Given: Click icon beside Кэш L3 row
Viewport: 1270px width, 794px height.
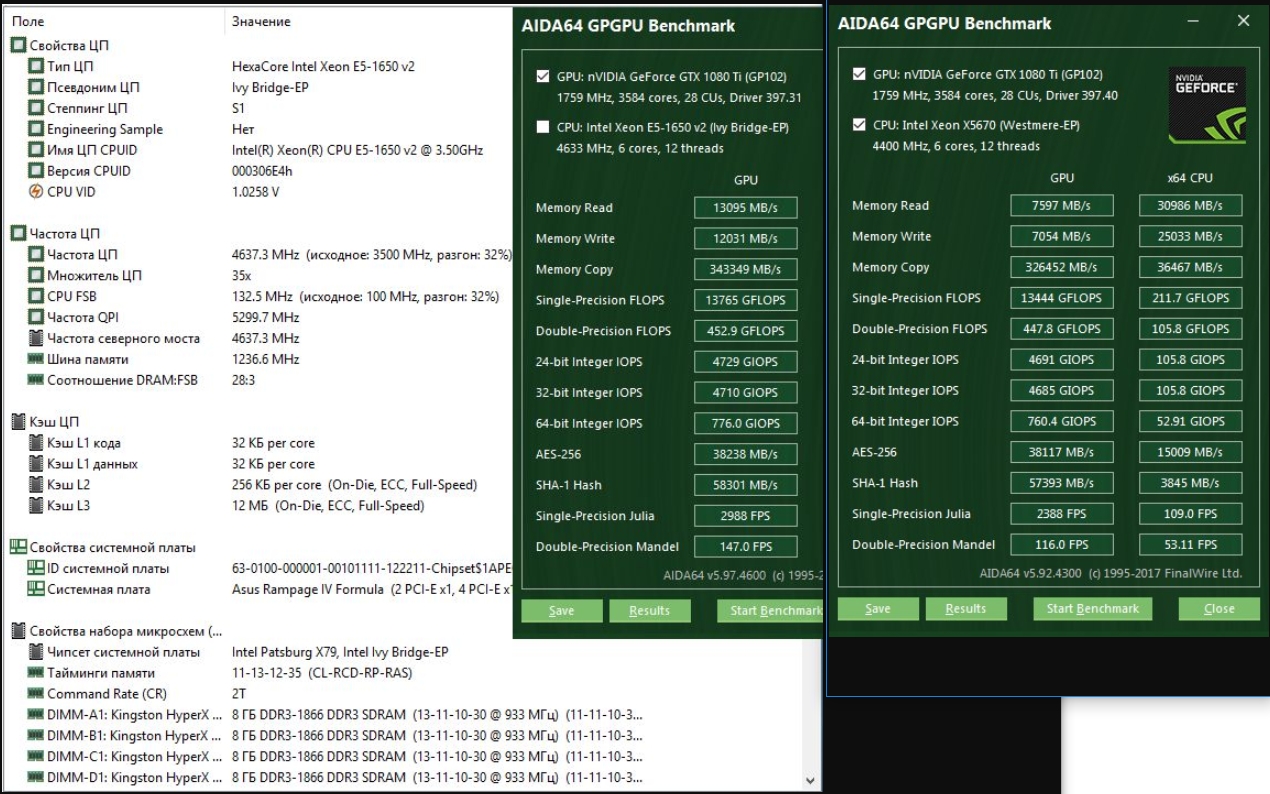Looking at the screenshot, I should click(36, 506).
